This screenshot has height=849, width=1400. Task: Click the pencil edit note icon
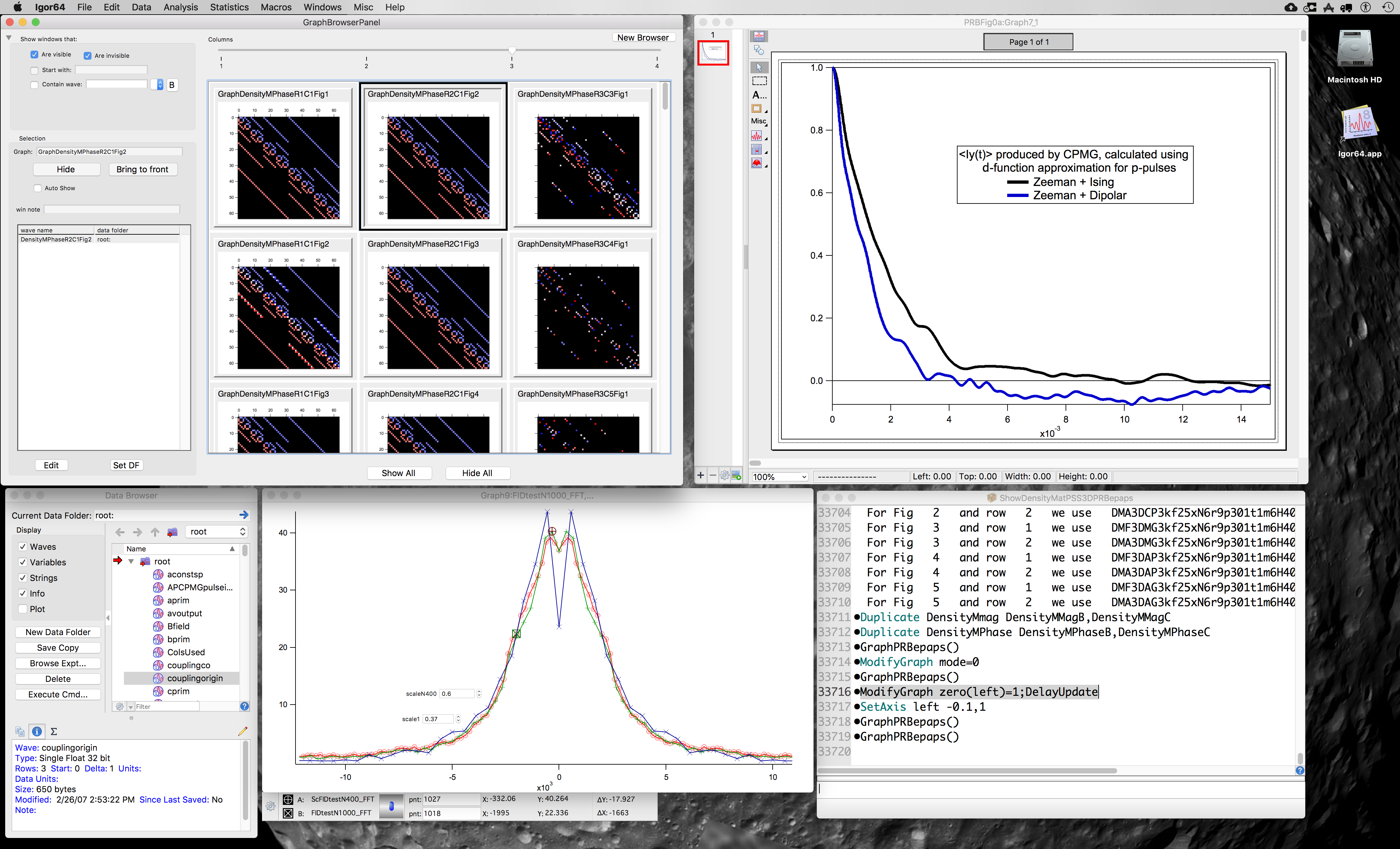(x=243, y=731)
